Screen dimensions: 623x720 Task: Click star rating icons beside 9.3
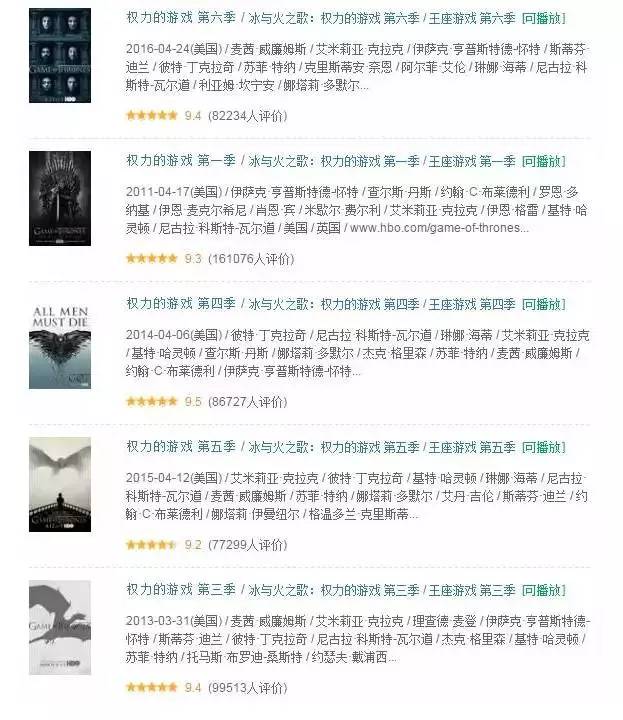(x=152, y=259)
